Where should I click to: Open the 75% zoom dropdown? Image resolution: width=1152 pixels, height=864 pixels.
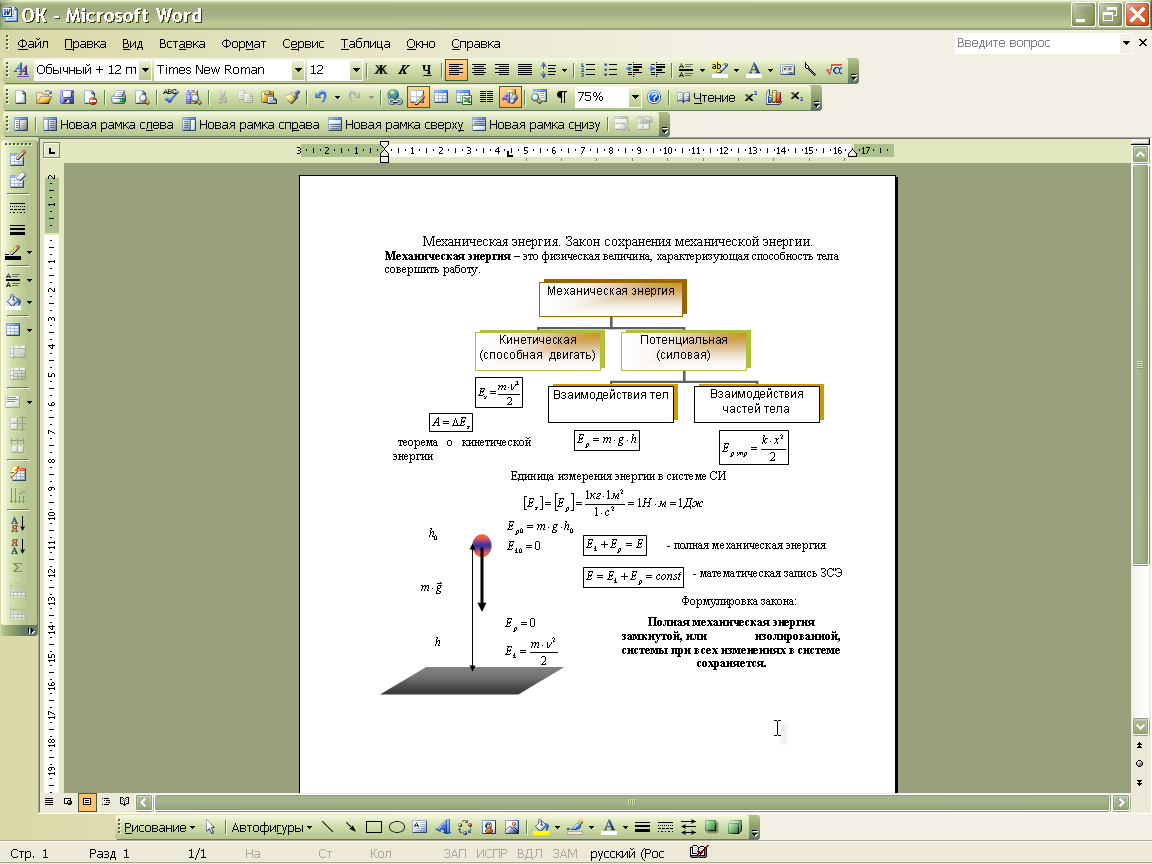click(634, 97)
